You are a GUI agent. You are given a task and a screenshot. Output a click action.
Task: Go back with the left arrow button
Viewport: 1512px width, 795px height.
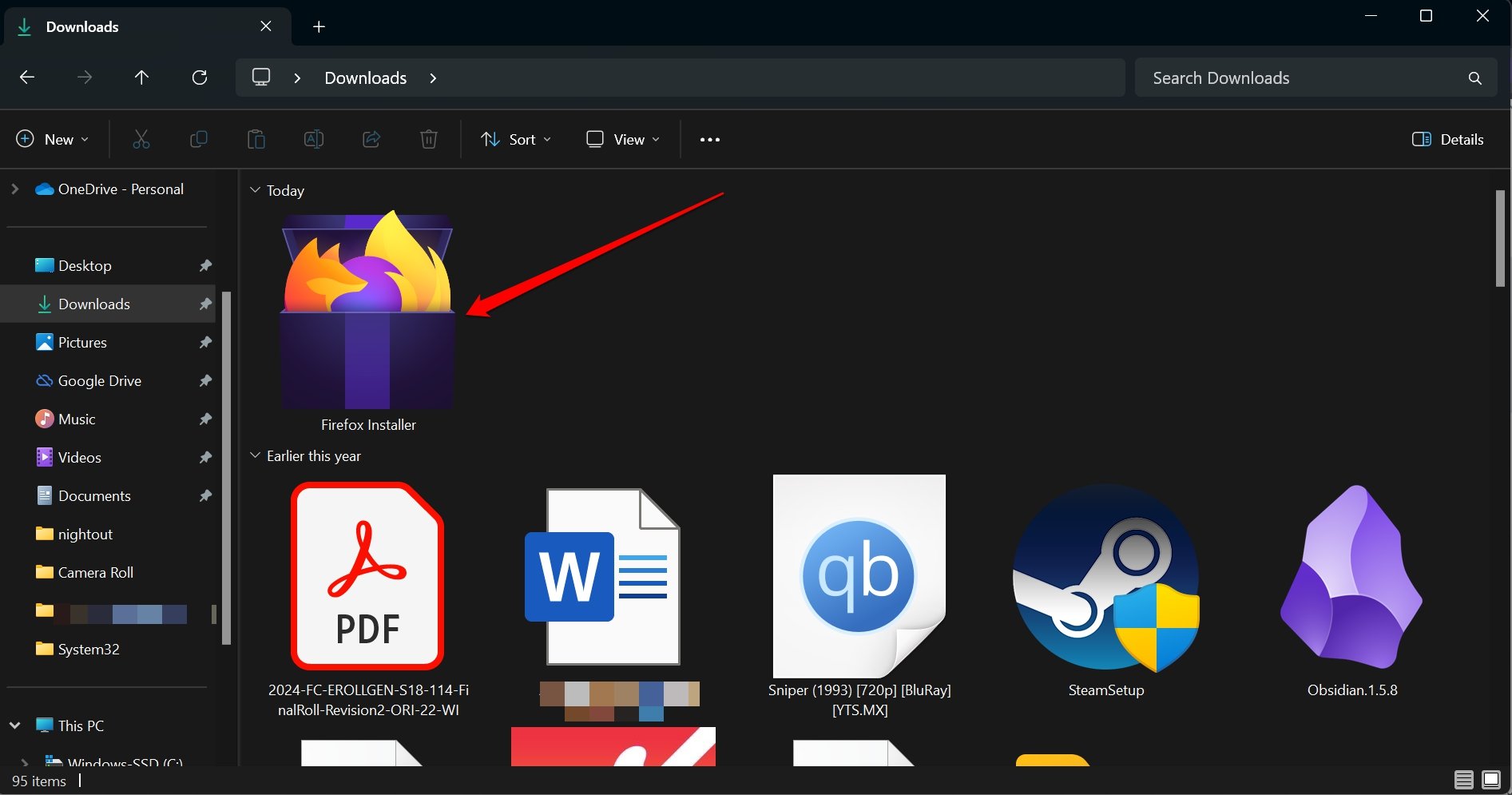click(26, 78)
